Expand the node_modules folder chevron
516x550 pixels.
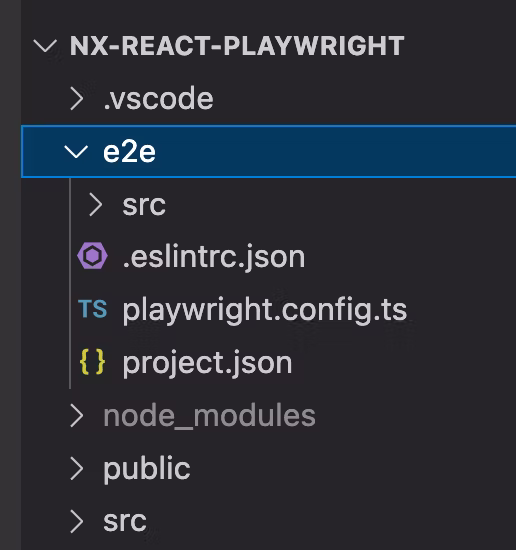pyautogui.click(x=77, y=415)
